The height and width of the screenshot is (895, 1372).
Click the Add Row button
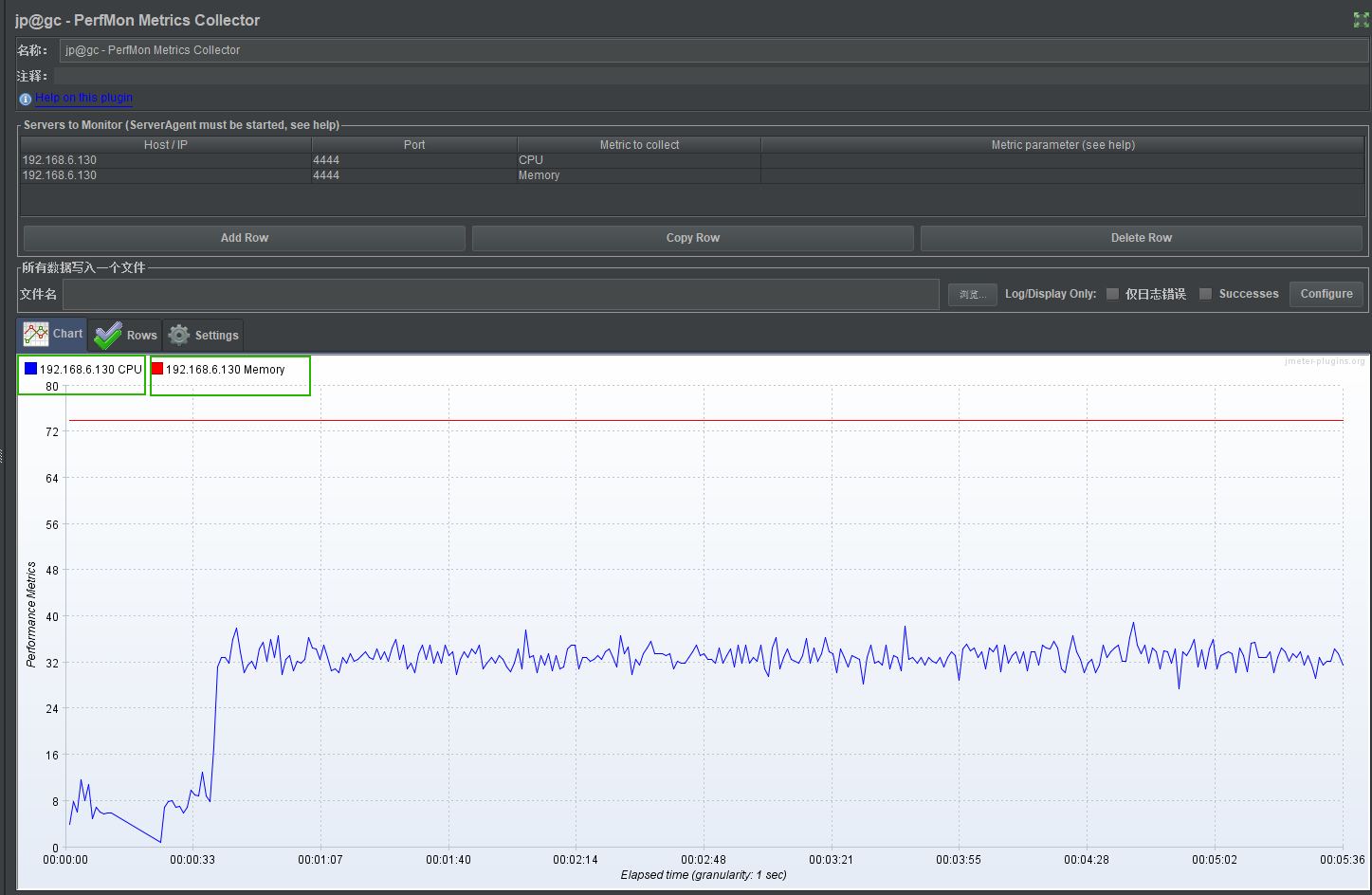click(245, 238)
